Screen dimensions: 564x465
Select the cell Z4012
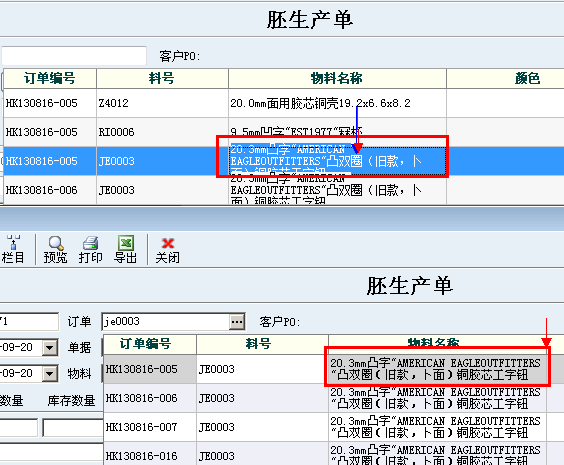(162, 103)
